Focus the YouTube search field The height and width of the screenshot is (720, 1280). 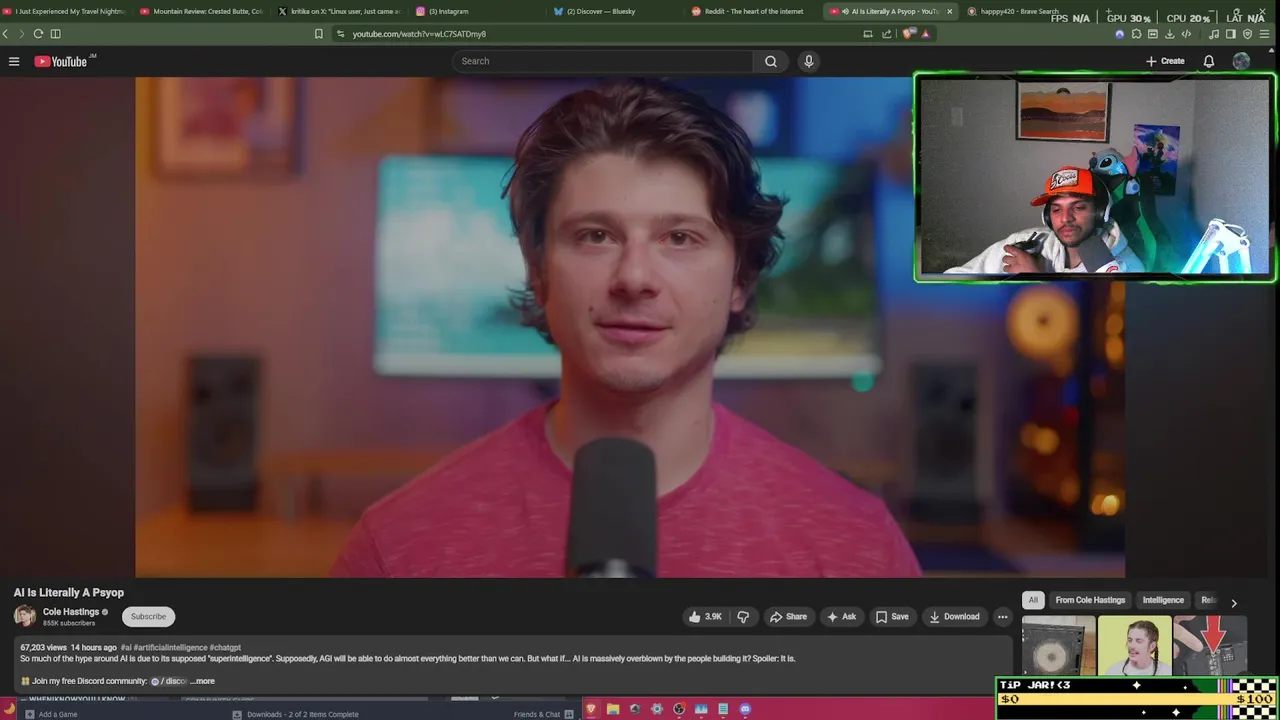pos(603,61)
